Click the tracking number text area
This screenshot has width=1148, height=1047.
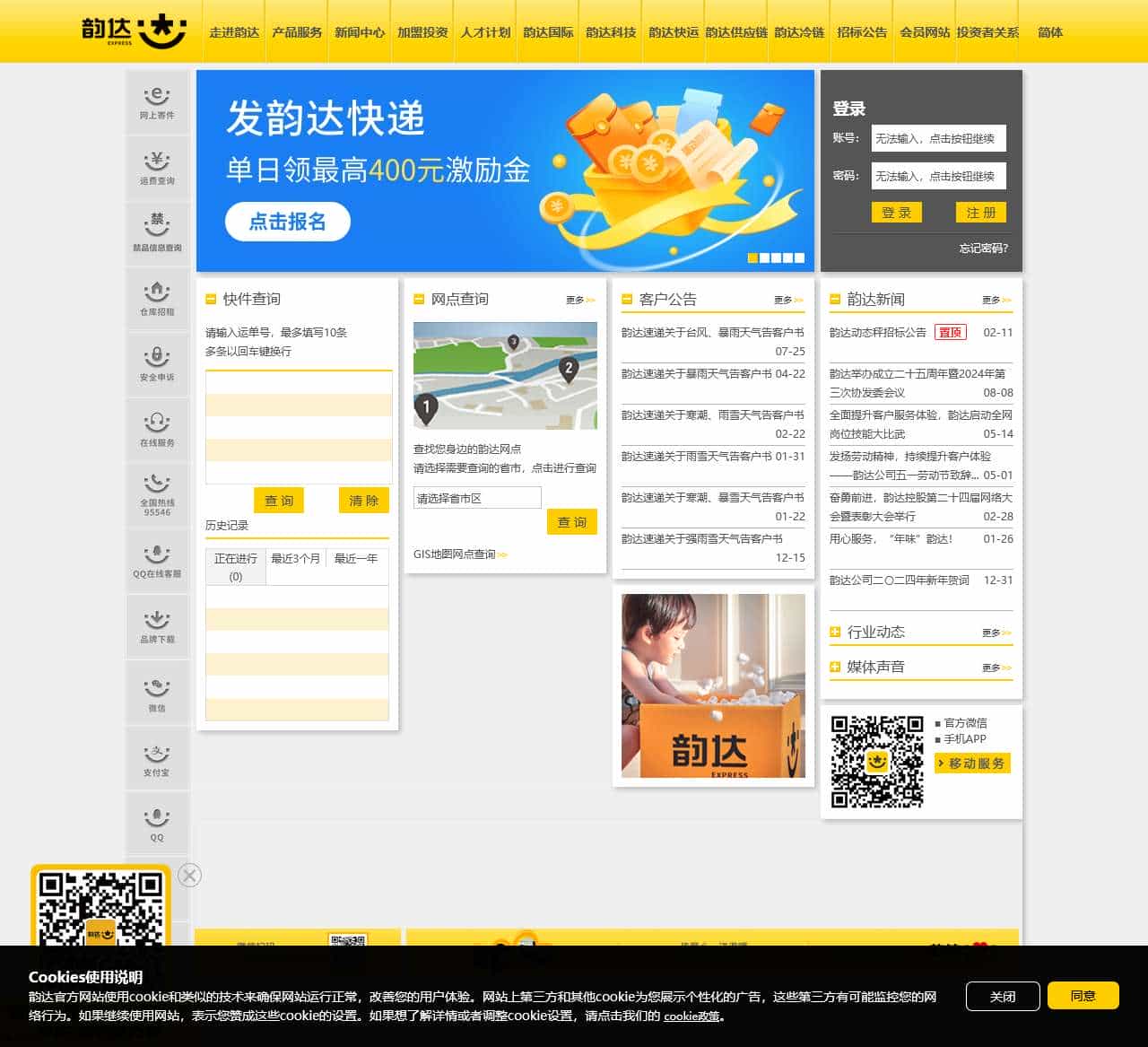tap(299, 428)
